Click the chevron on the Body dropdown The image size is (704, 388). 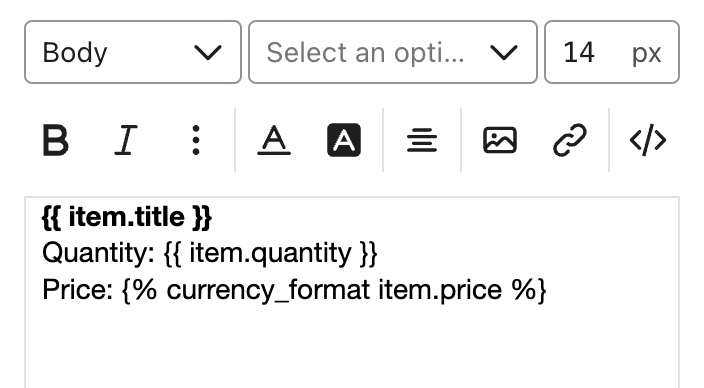(208, 53)
